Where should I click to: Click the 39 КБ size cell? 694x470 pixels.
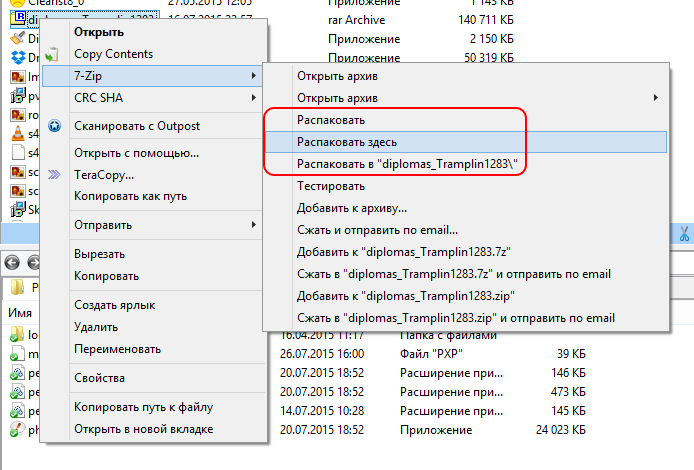point(571,354)
